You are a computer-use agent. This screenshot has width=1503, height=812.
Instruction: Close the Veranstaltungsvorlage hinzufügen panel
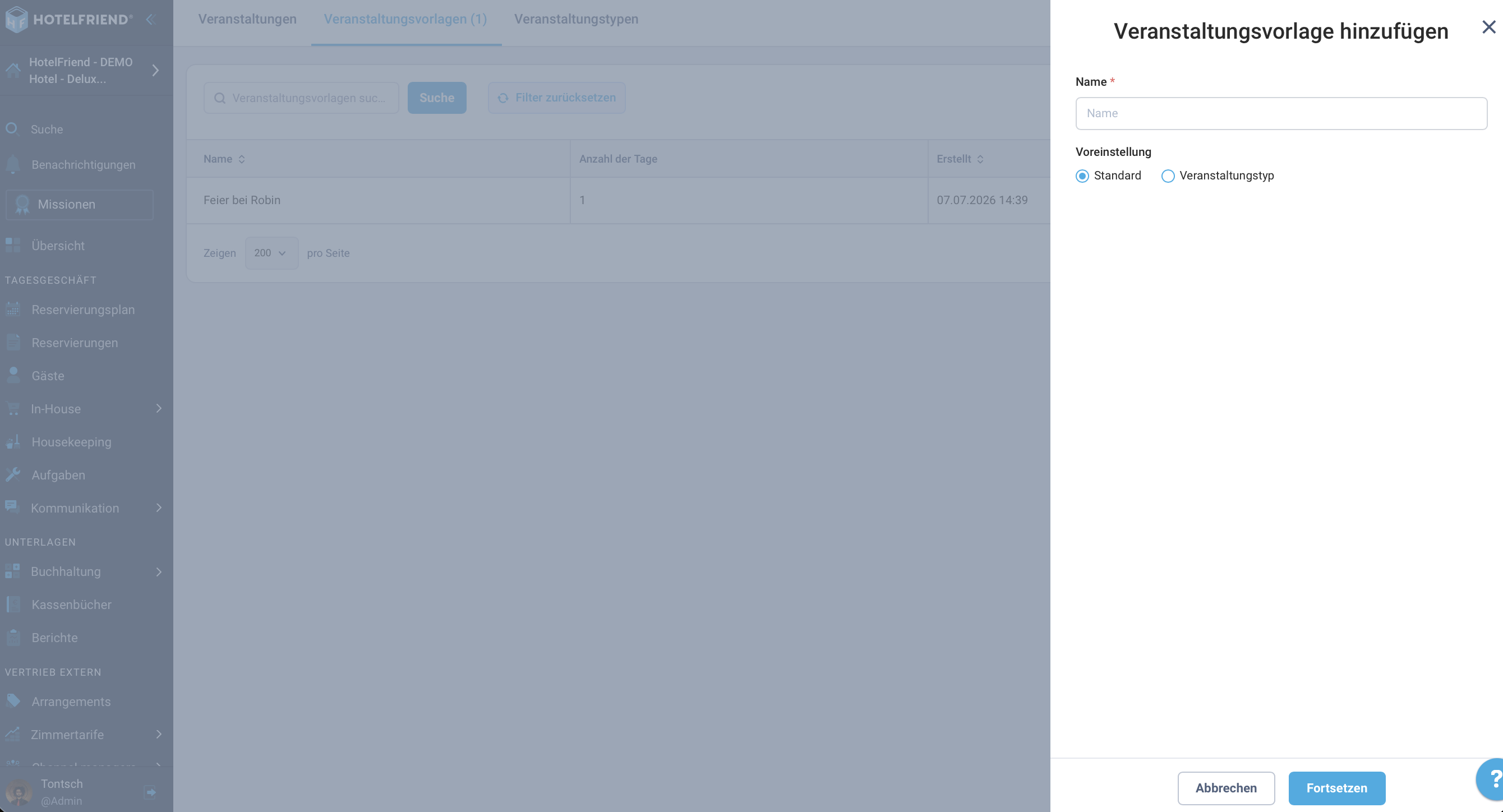click(x=1488, y=27)
